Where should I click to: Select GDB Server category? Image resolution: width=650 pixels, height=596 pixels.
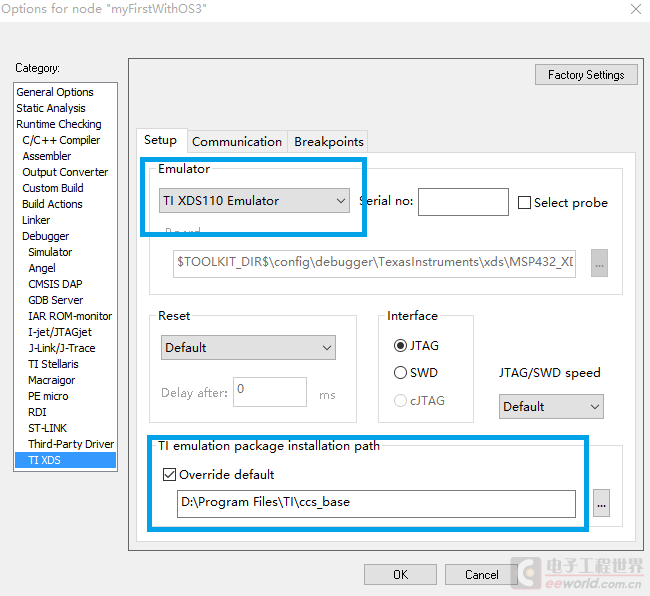point(56,300)
